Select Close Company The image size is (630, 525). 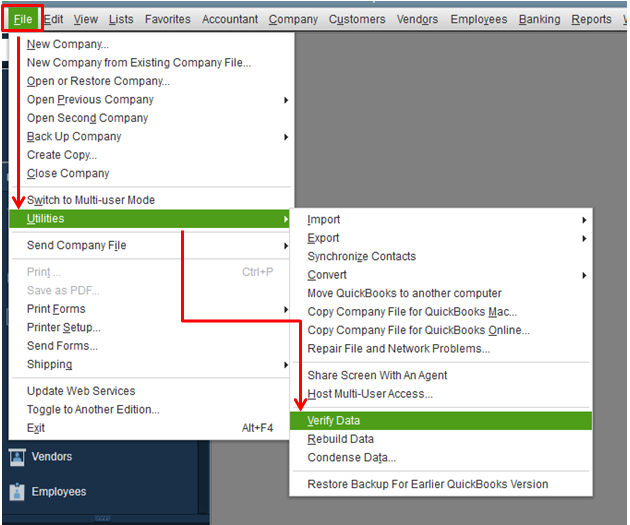150,174
